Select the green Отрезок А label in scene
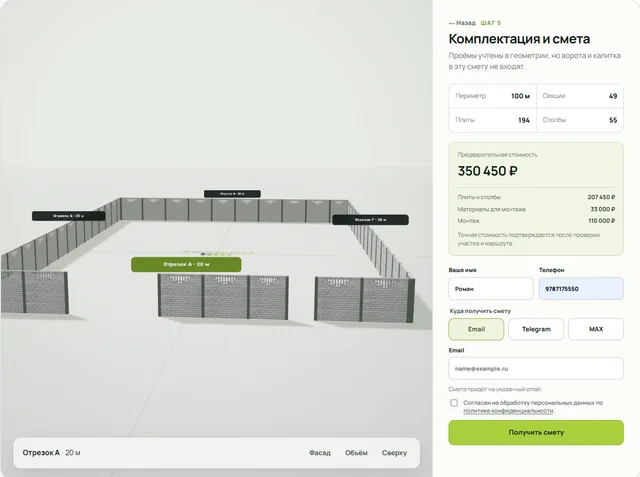The image size is (640, 477). [x=186, y=264]
